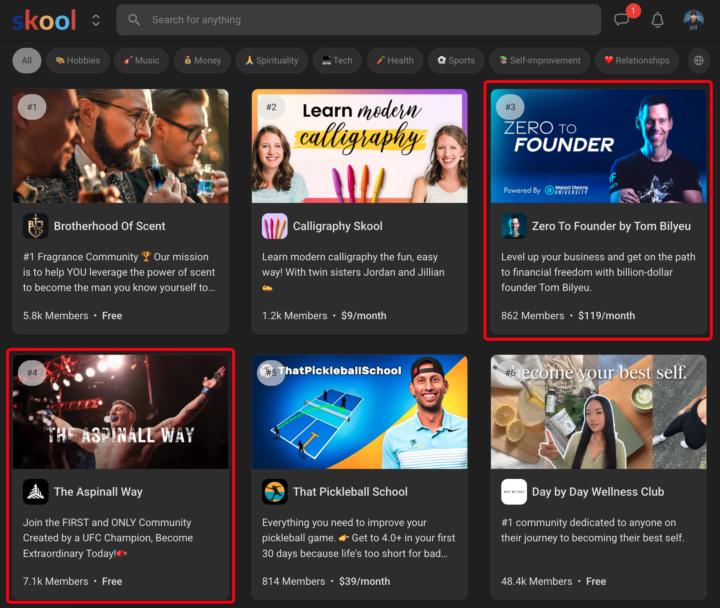720x608 pixels.
Task: Click the Day by Day Wellness Club logo
Action: pos(514,492)
